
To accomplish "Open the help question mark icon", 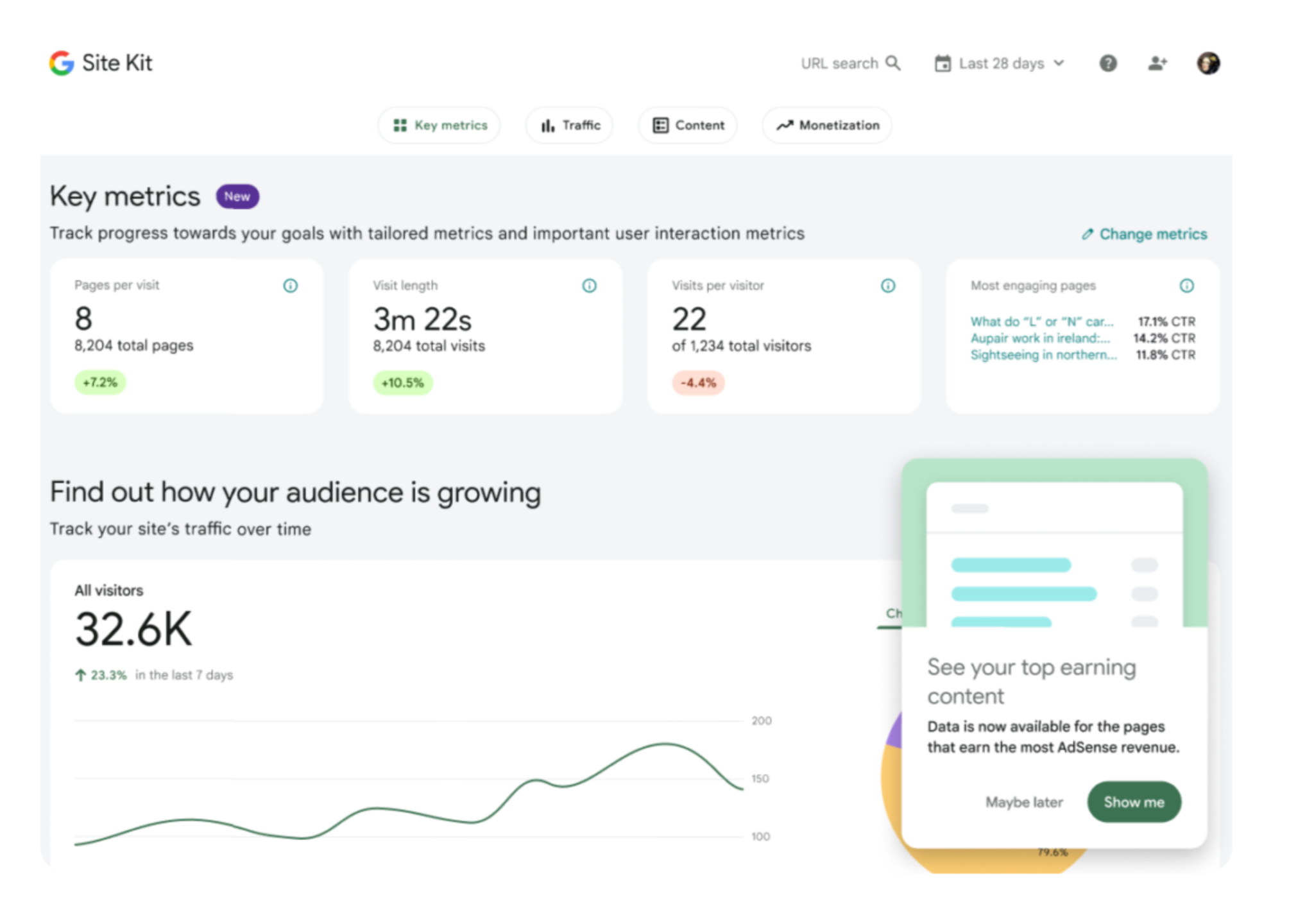I will click(x=1108, y=63).
